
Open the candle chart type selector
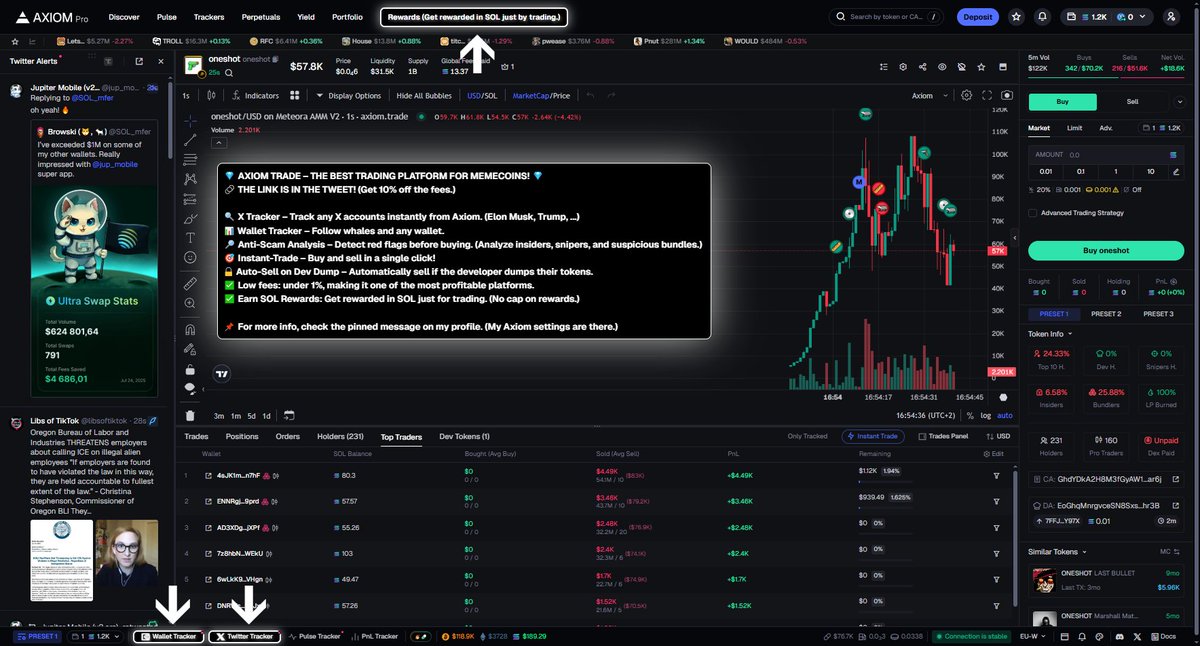212,96
